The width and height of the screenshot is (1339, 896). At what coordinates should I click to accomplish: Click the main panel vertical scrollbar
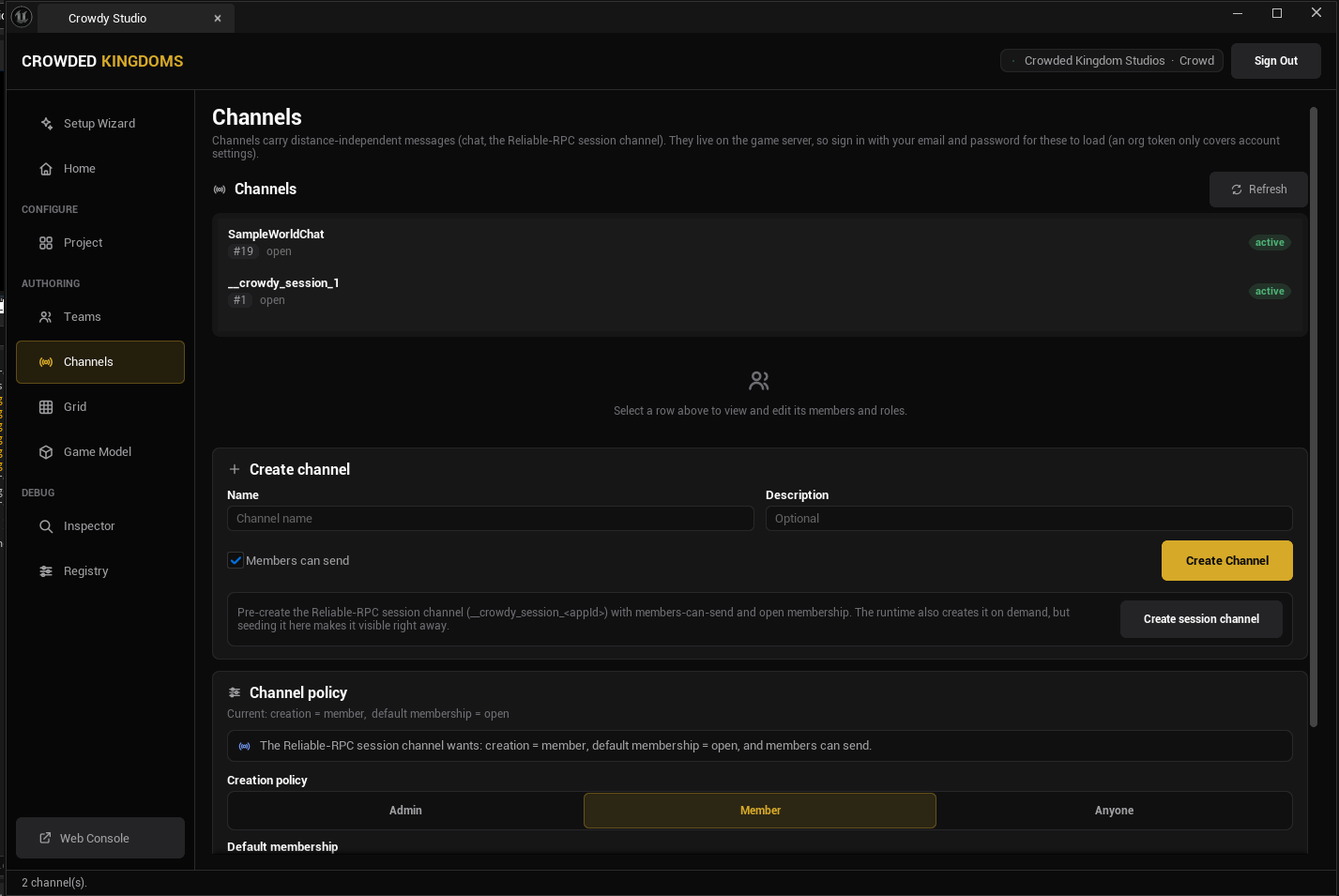[1314, 417]
